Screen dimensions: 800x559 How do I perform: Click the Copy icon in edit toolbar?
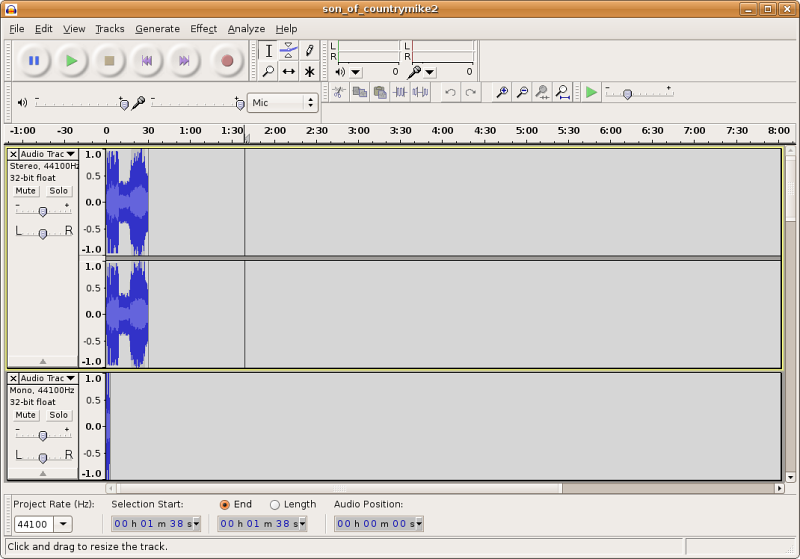(360, 92)
